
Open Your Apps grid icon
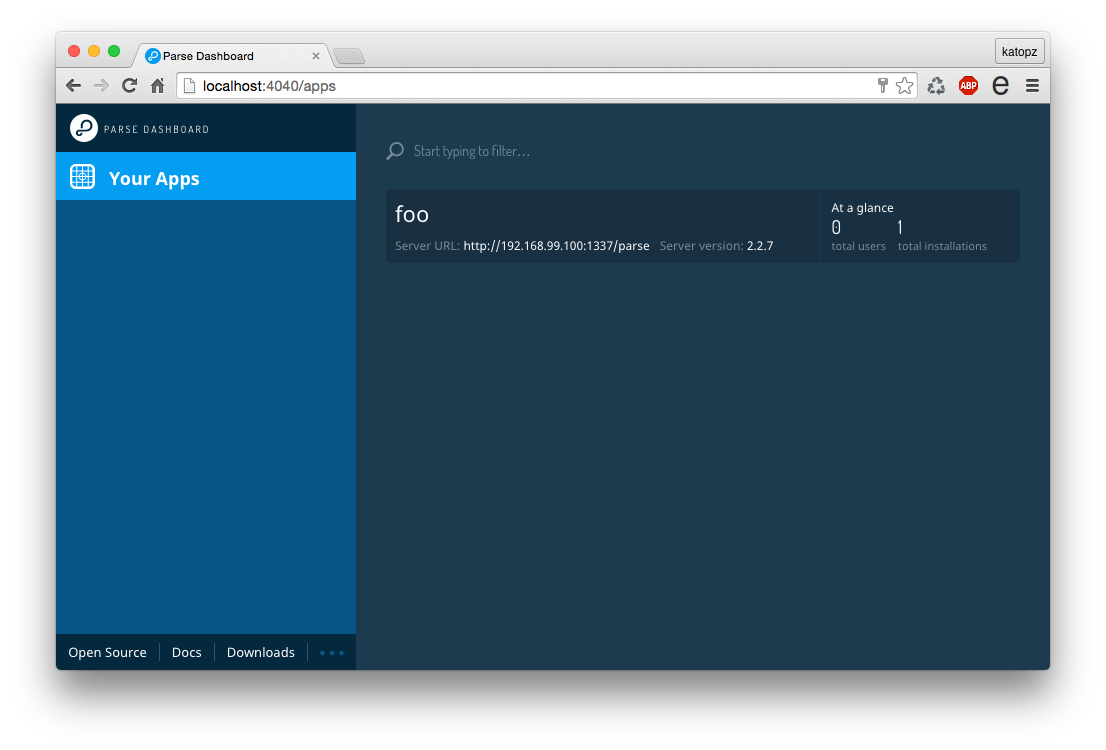(83, 176)
